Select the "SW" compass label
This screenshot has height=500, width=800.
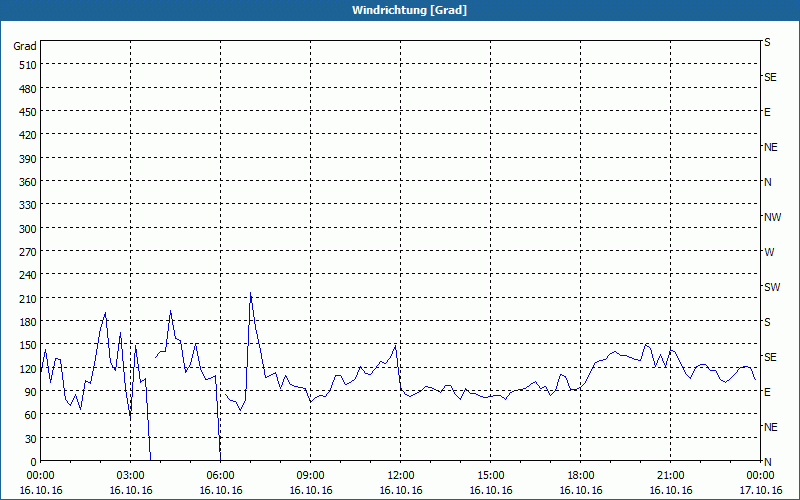(x=772, y=287)
